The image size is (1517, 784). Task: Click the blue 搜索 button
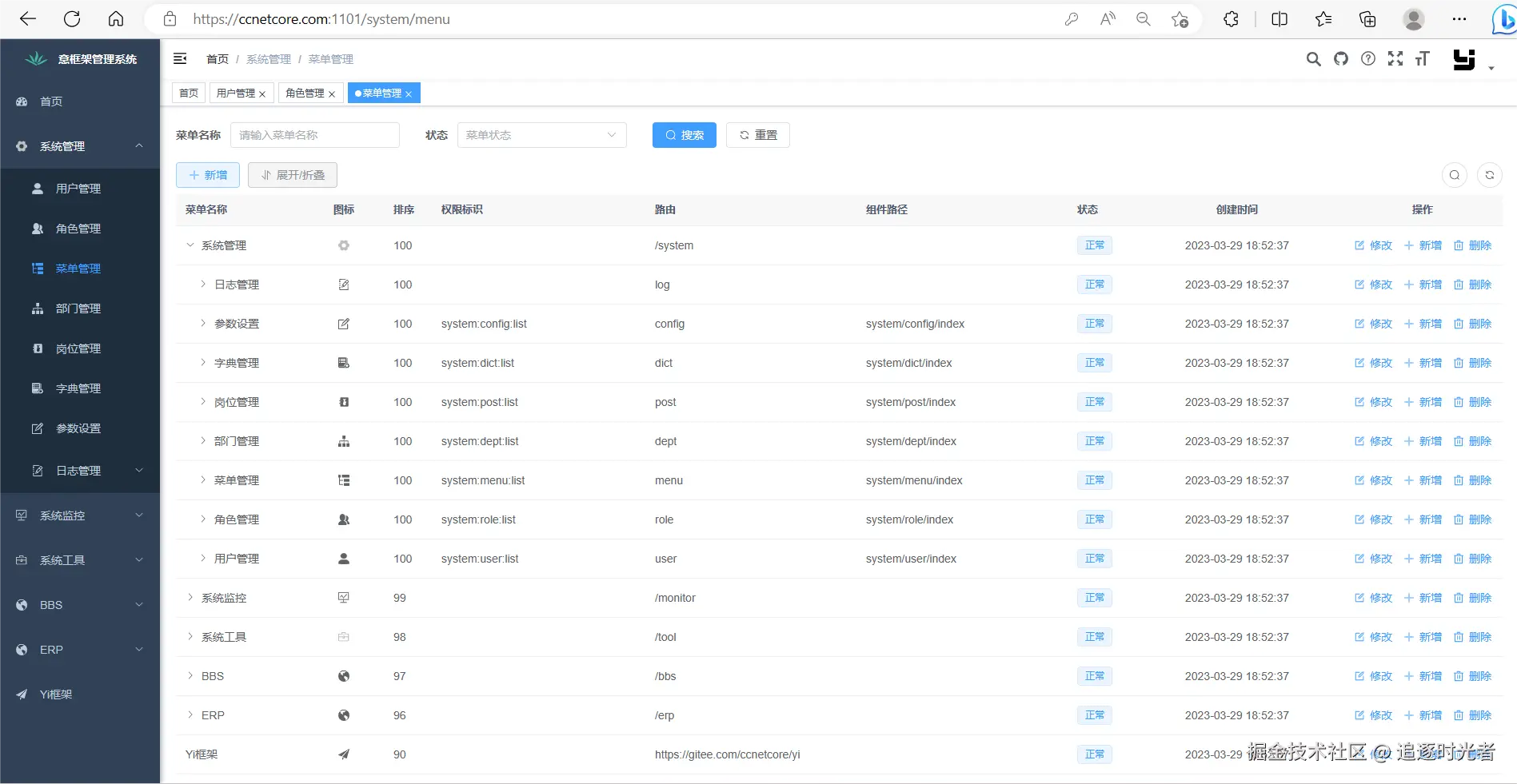(685, 135)
